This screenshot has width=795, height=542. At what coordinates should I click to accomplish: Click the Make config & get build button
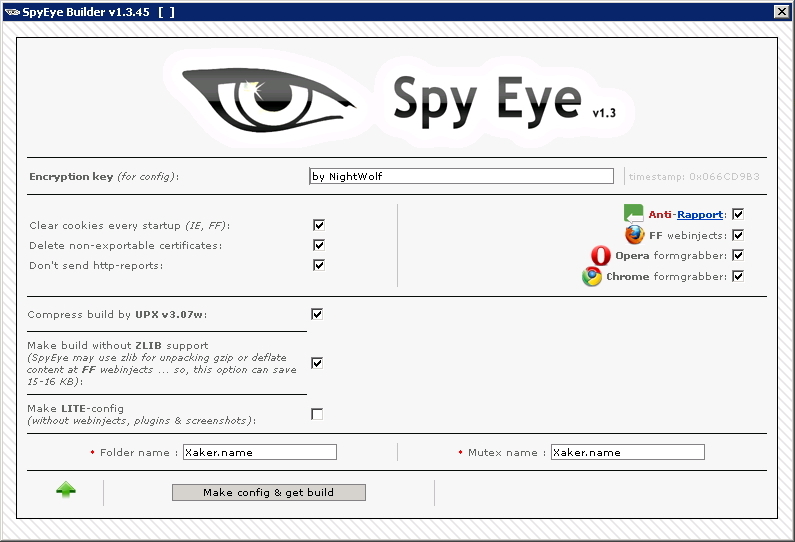pyautogui.click(x=269, y=492)
